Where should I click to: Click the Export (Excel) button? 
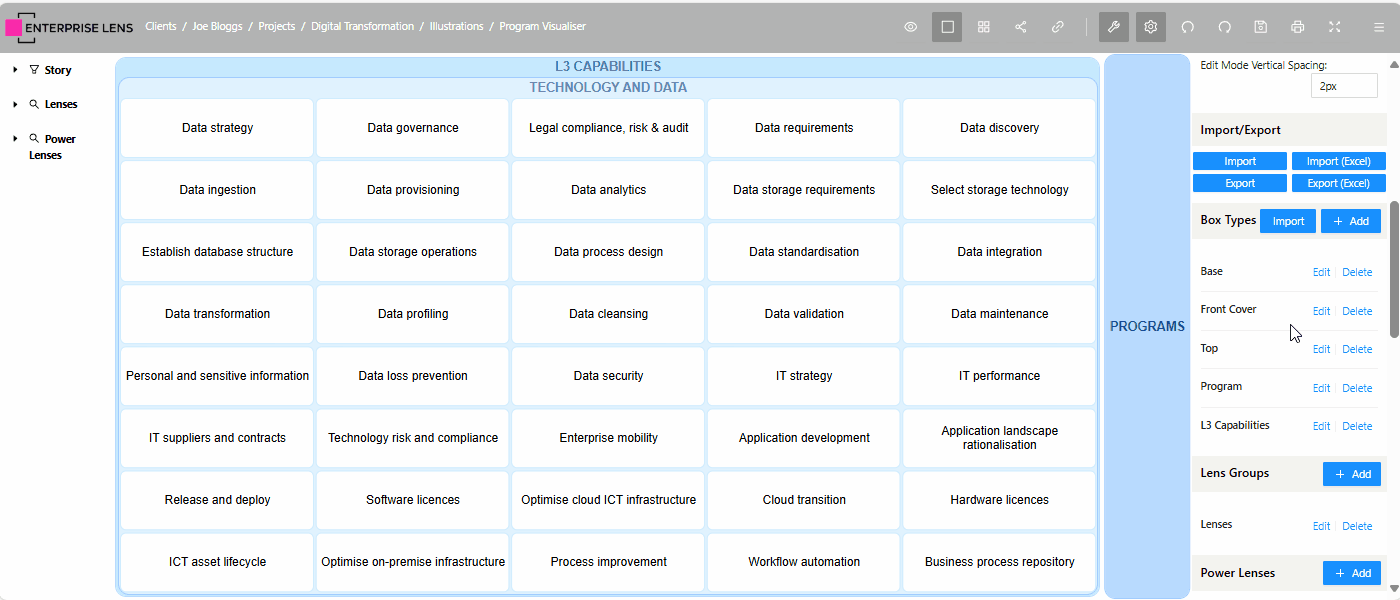click(x=1338, y=183)
